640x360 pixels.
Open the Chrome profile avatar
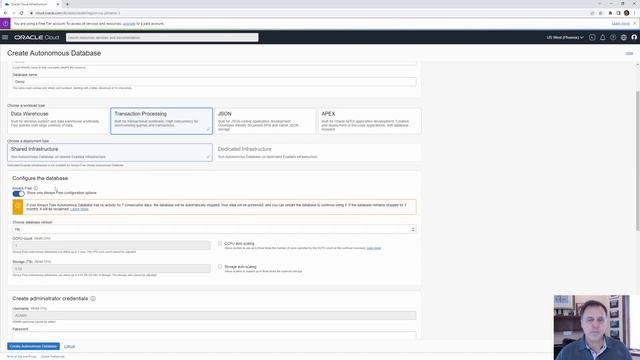click(x=627, y=13)
